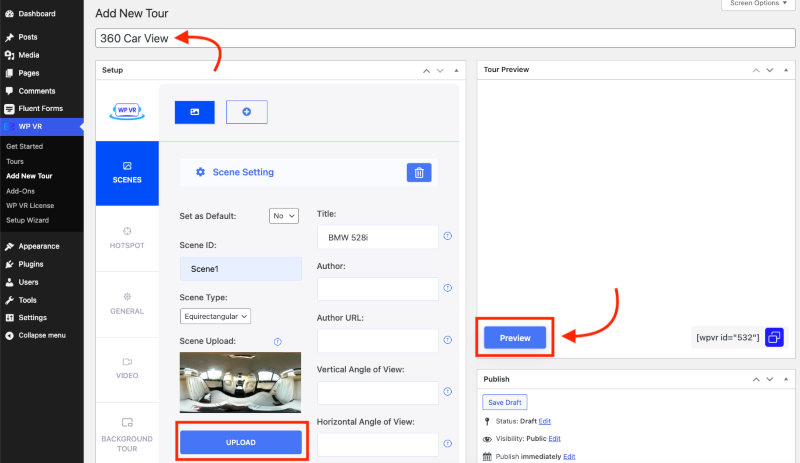Click help icon next to Author URL
This screenshot has height=463, width=800.
[447, 341]
